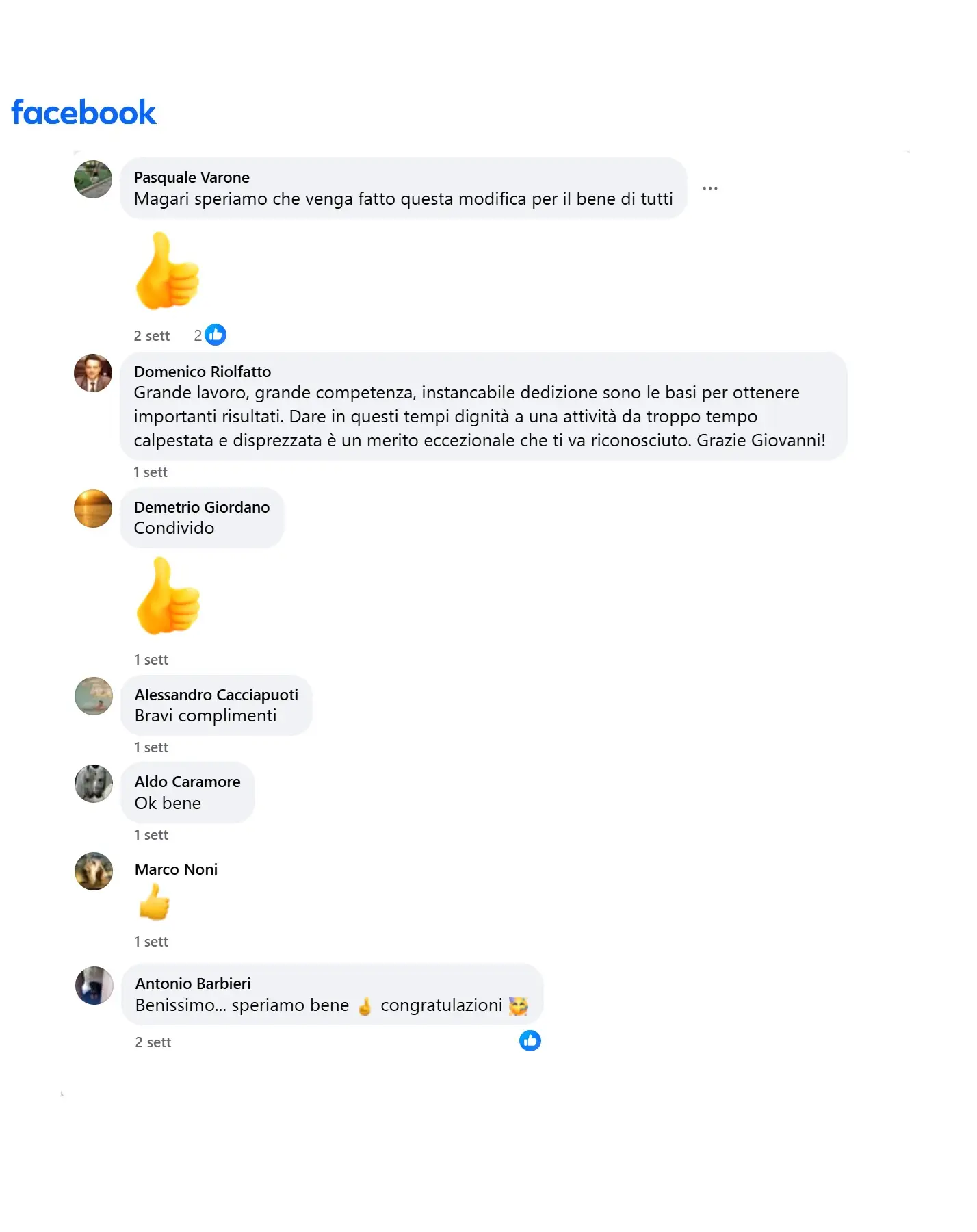977x1232 pixels.
Task: Open Marco Noni's name link
Action: (x=176, y=869)
